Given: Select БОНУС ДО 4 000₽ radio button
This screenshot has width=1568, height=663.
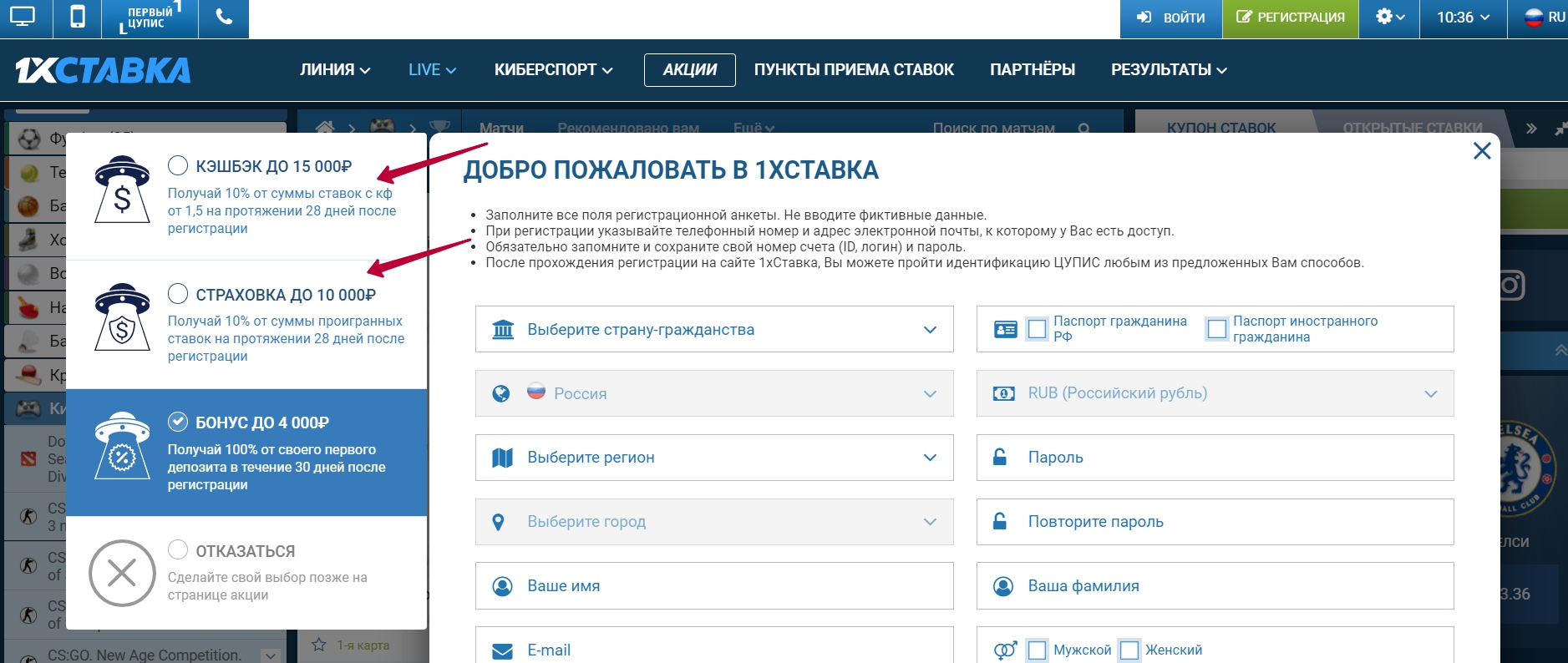Looking at the screenshot, I should tap(177, 422).
